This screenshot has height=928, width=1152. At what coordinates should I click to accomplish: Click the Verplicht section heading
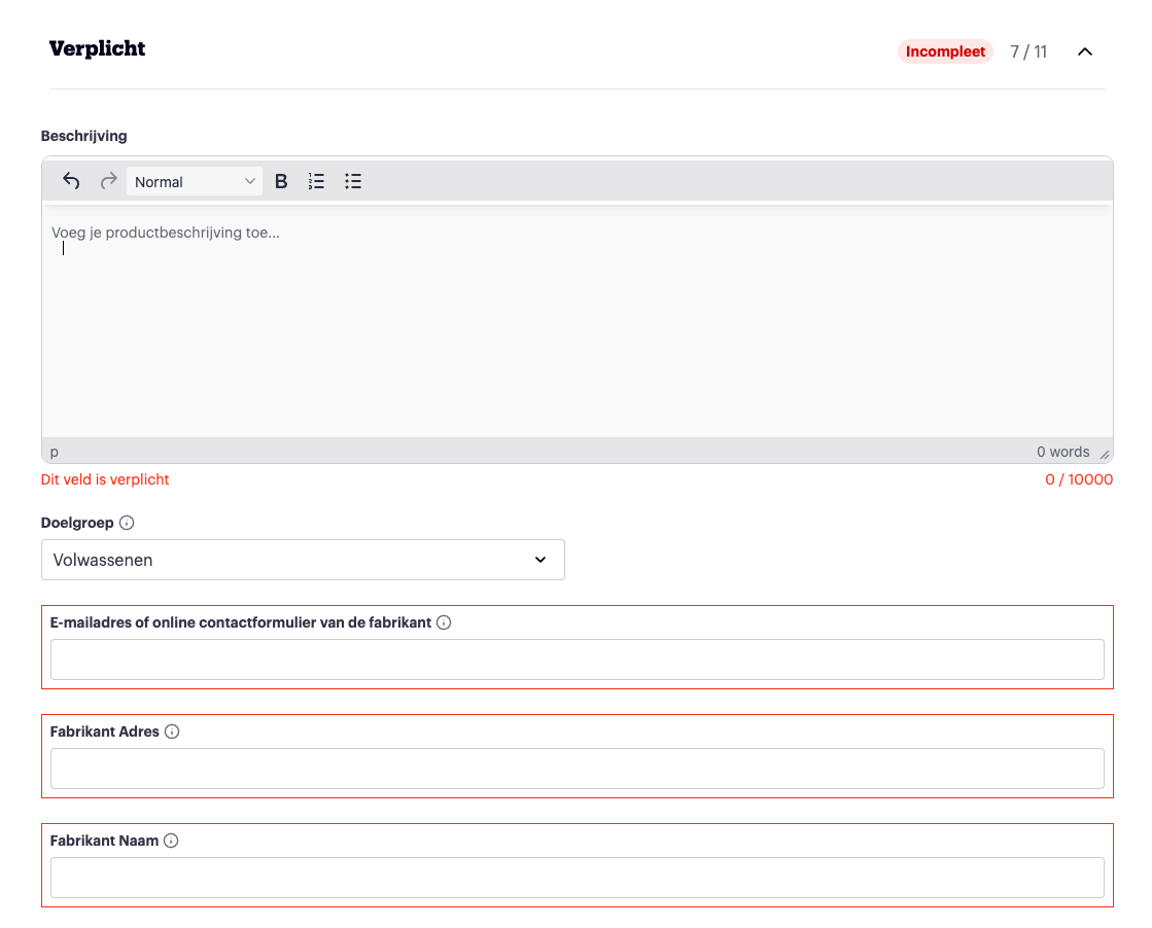tap(97, 48)
